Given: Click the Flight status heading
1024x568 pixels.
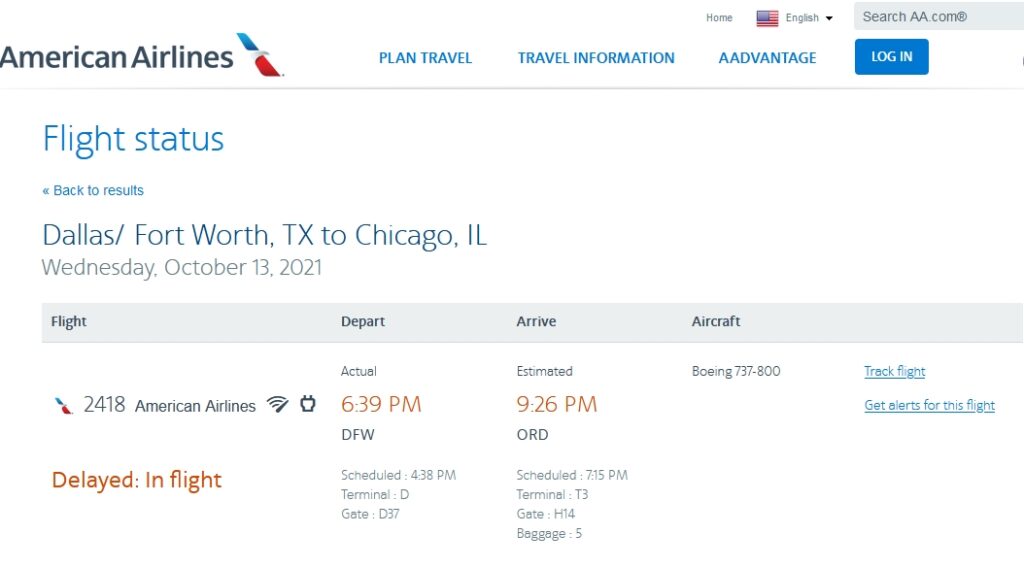Looking at the screenshot, I should point(133,139).
